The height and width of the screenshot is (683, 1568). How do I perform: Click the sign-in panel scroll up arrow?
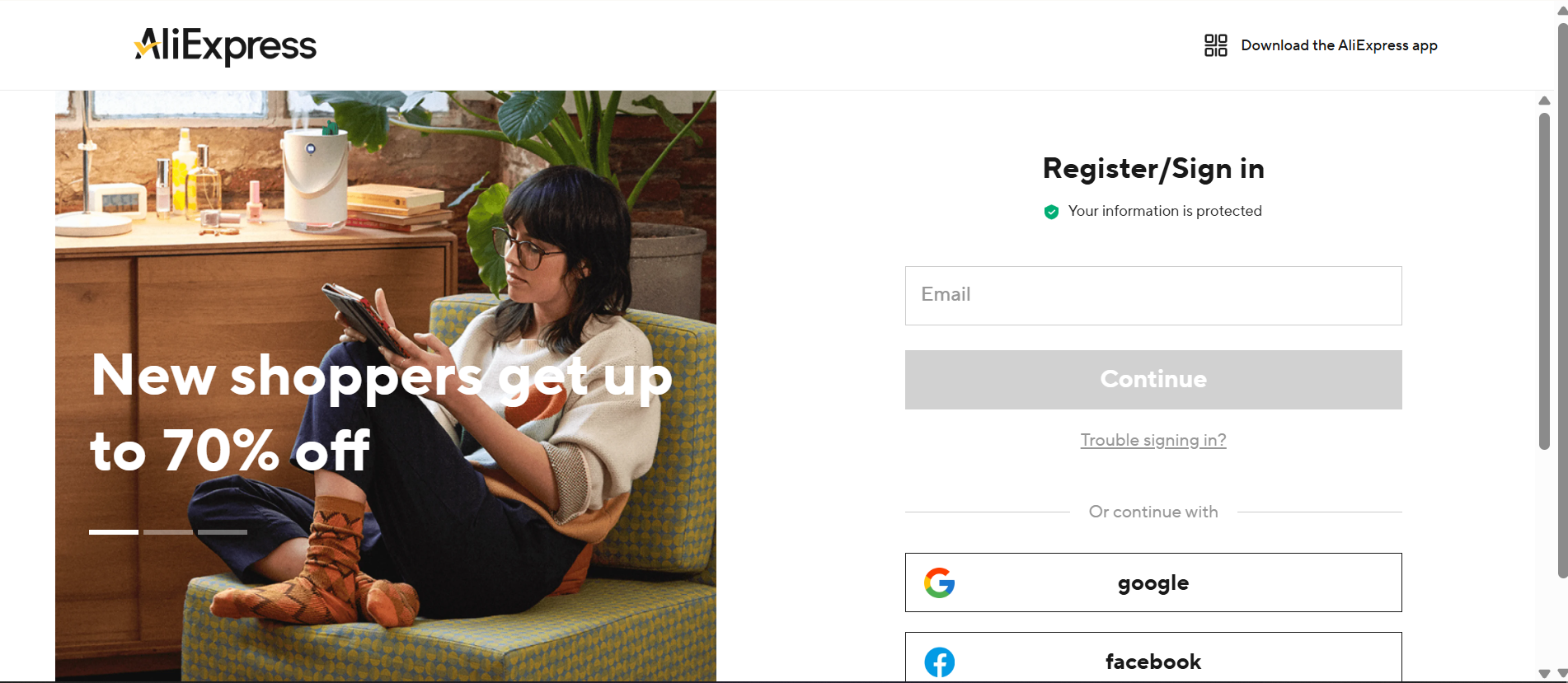coord(1544,101)
